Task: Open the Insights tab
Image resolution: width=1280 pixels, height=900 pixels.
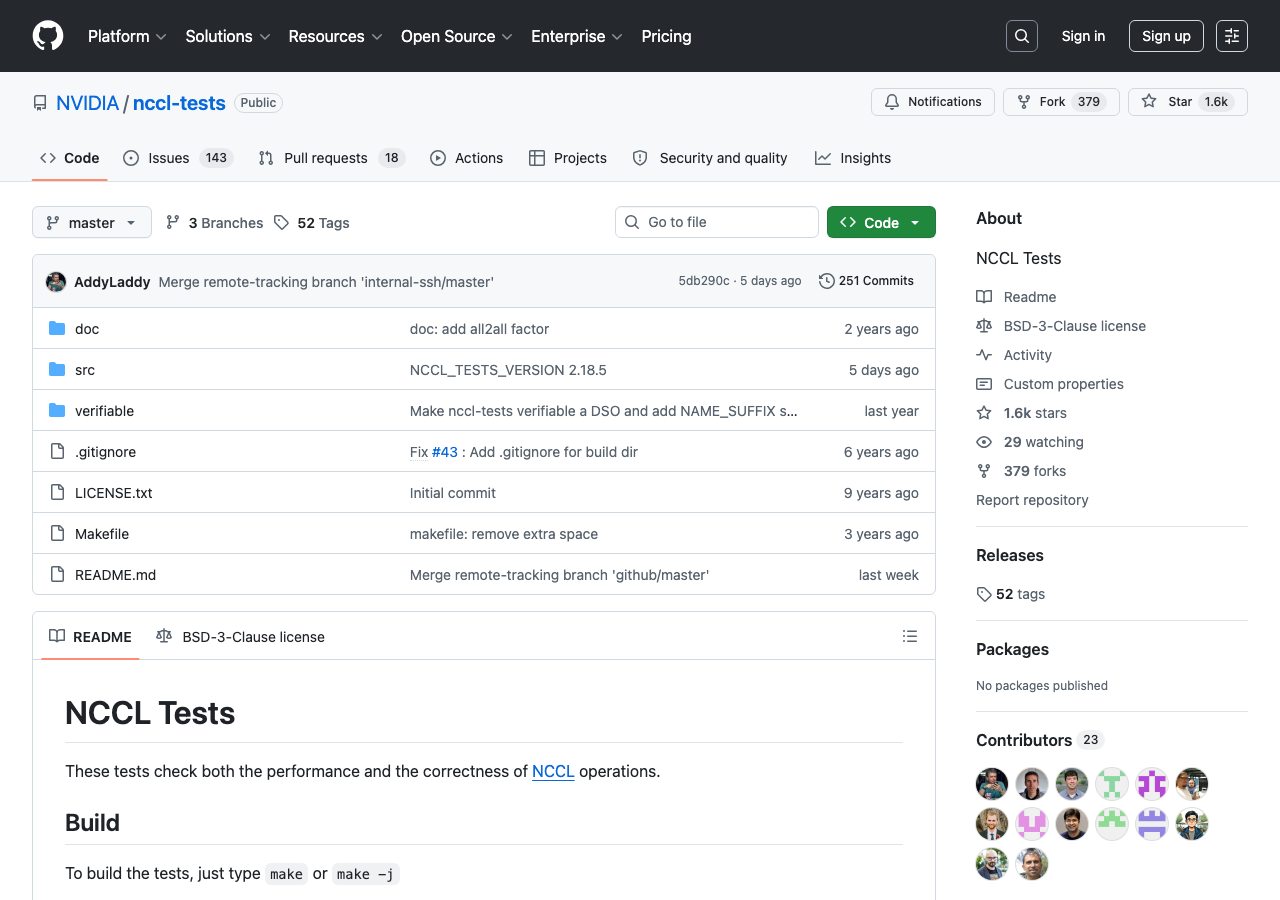Action: [853, 158]
